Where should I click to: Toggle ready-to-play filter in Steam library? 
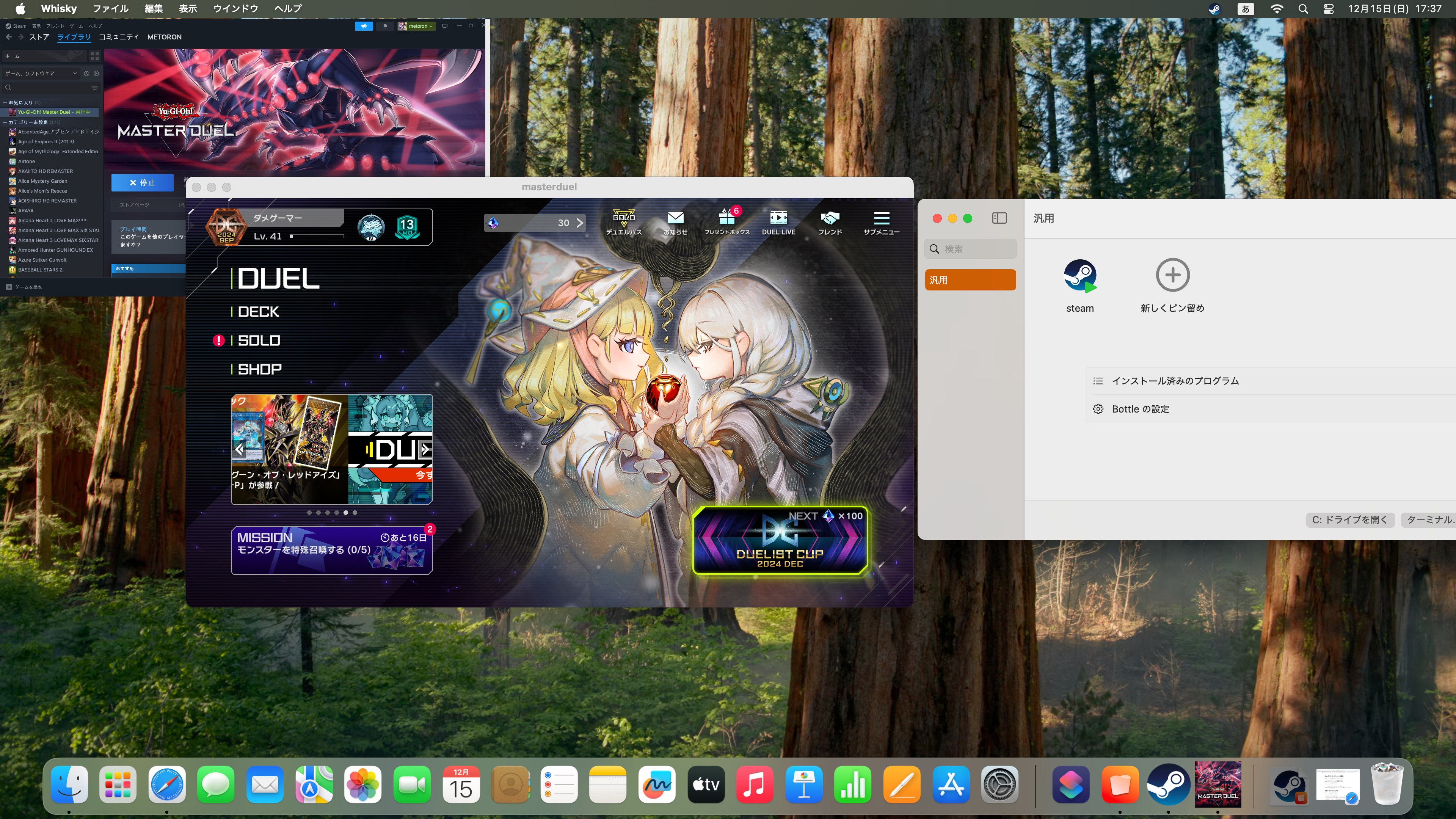coord(96,74)
